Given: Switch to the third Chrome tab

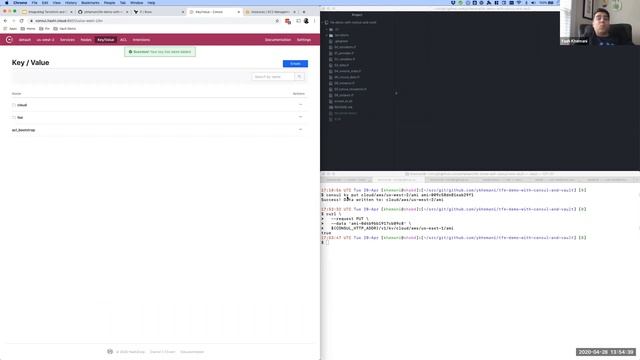Looking at the screenshot, I should click(159, 12).
